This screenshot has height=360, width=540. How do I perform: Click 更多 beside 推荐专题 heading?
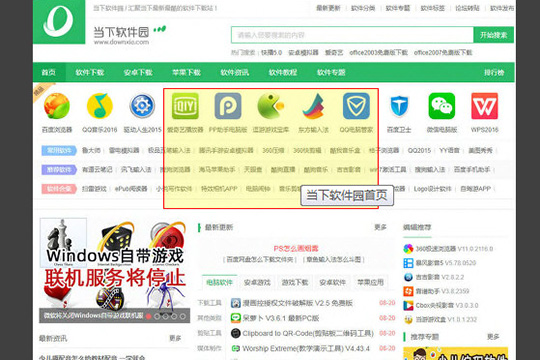click(493, 336)
